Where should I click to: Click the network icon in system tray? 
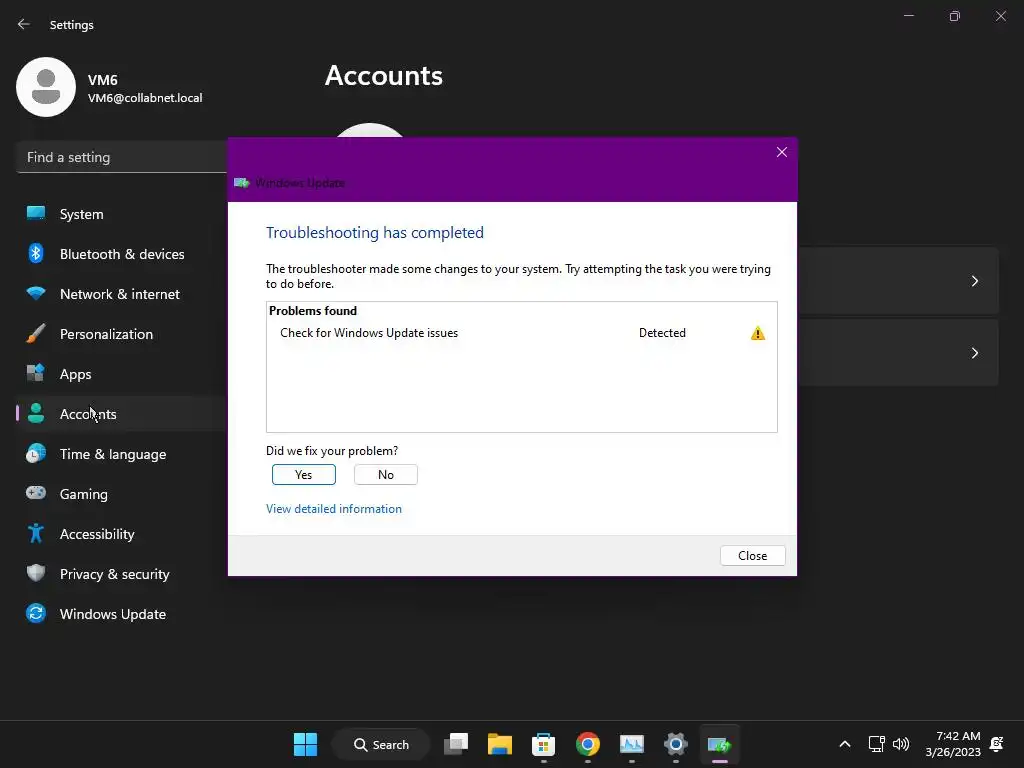click(876, 744)
